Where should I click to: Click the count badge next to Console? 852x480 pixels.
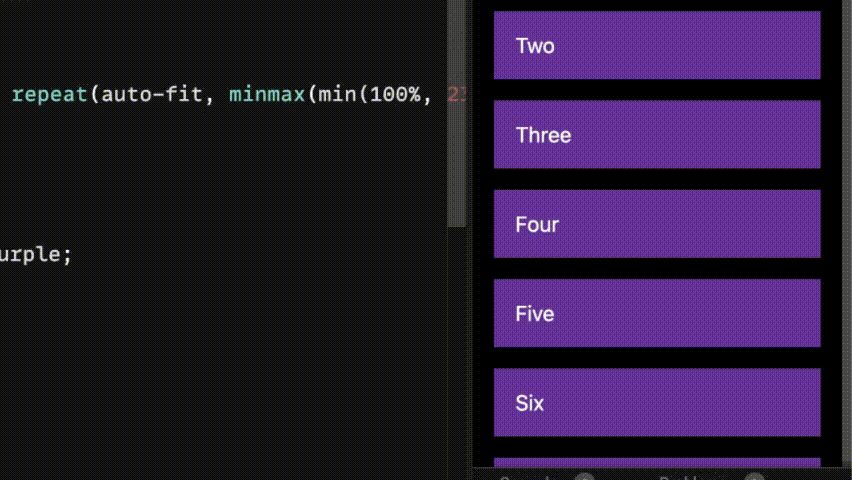click(585, 476)
